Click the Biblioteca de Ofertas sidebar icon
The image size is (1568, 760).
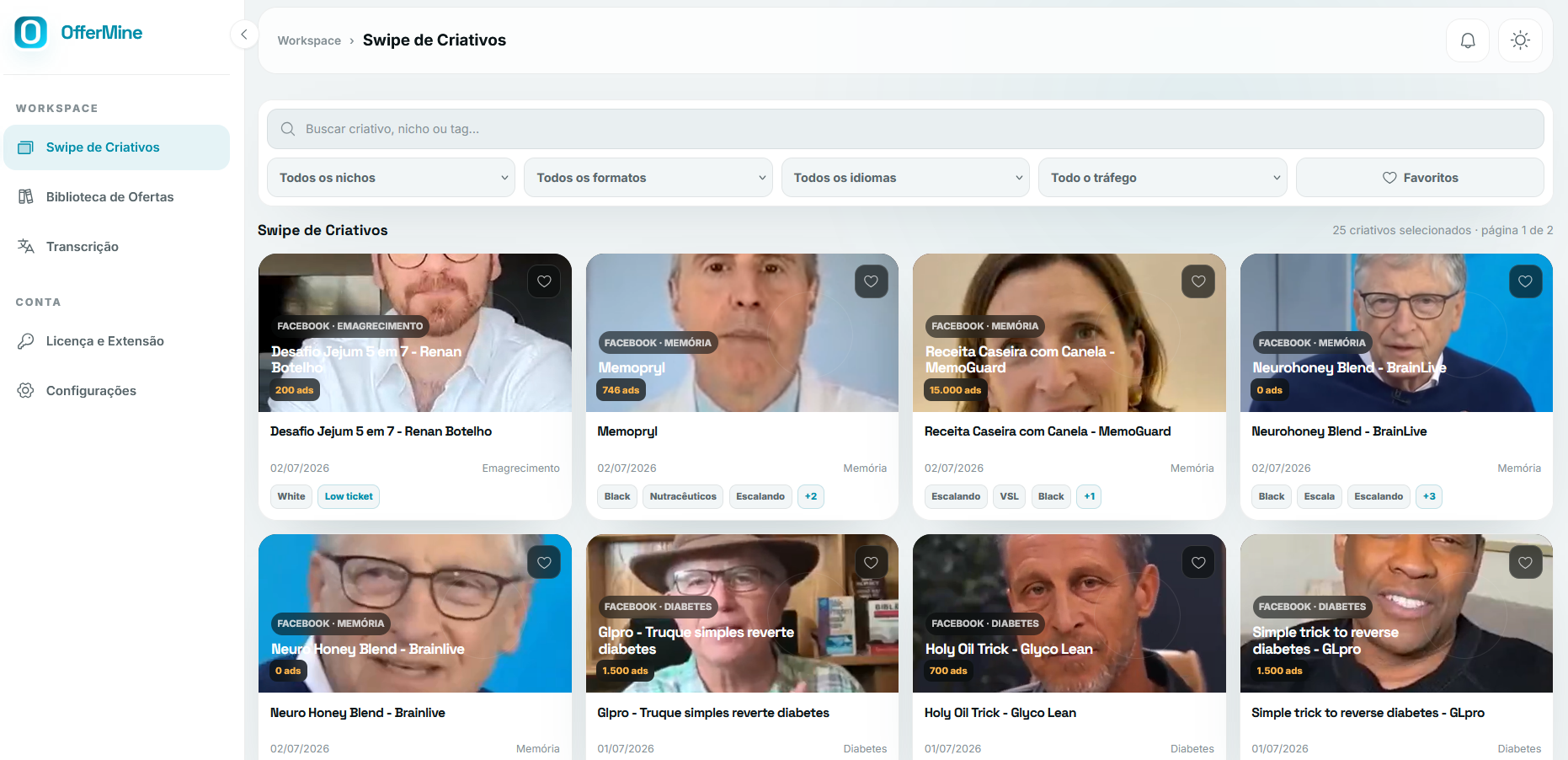coord(26,196)
